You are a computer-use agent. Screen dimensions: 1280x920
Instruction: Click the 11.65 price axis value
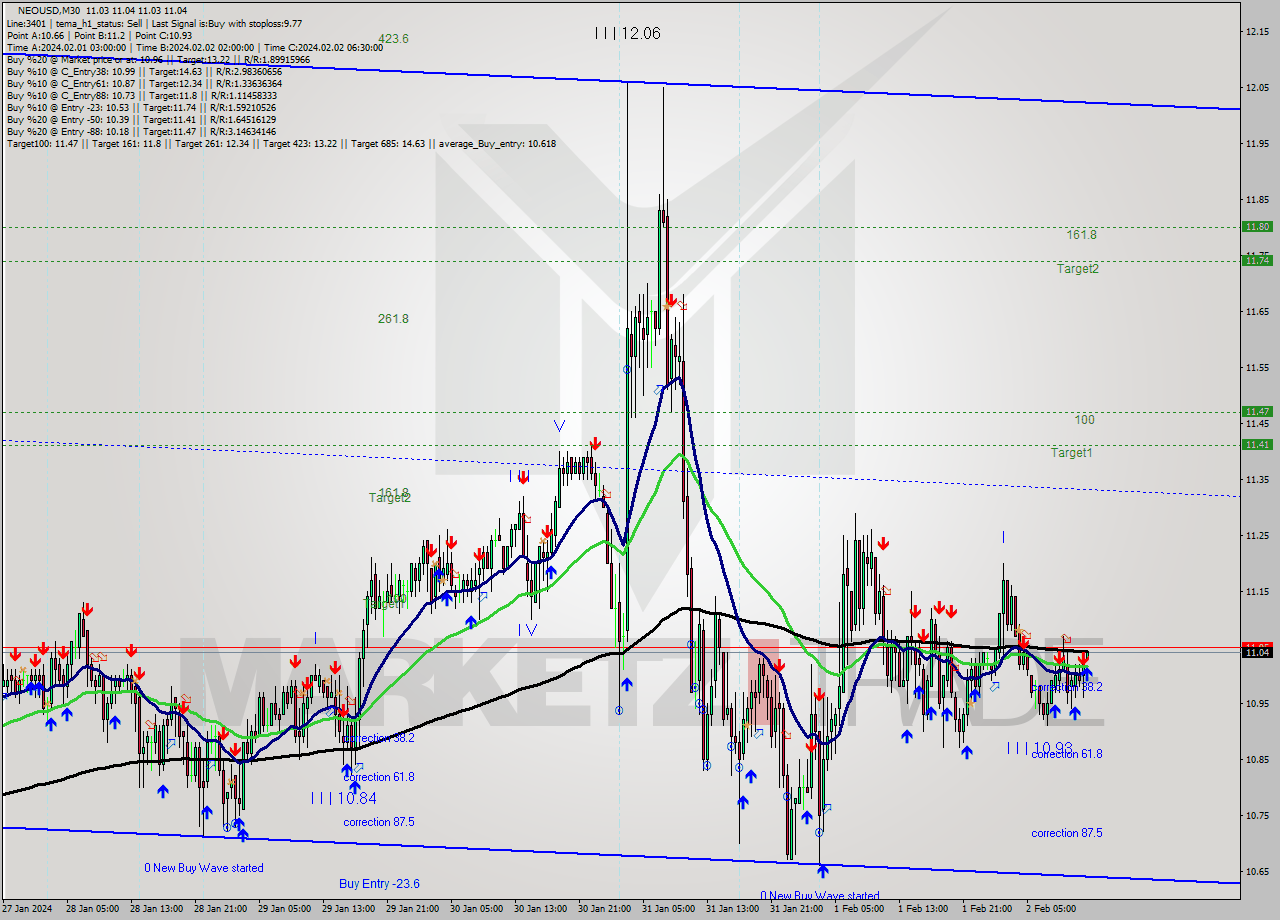pos(1256,312)
